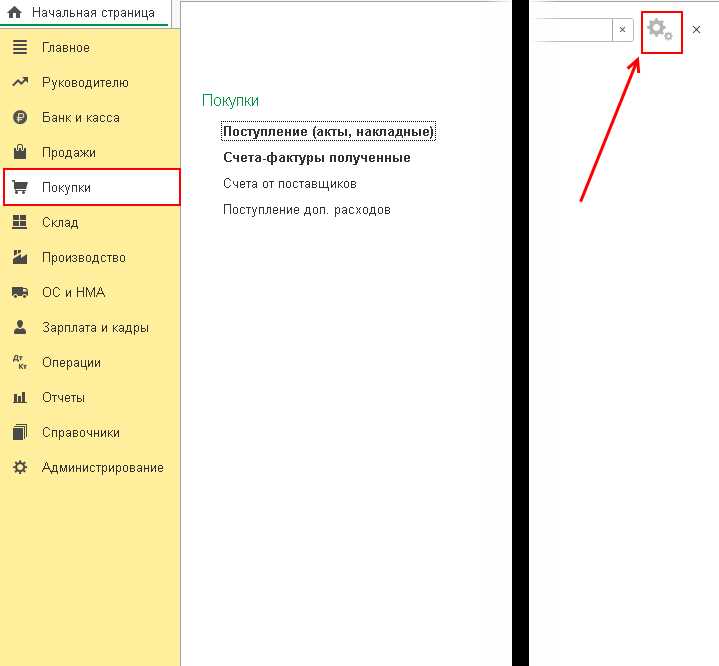Click the Руководителю trend chart icon
The width and height of the screenshot is (719, 666).
click(x=20, y=82)
